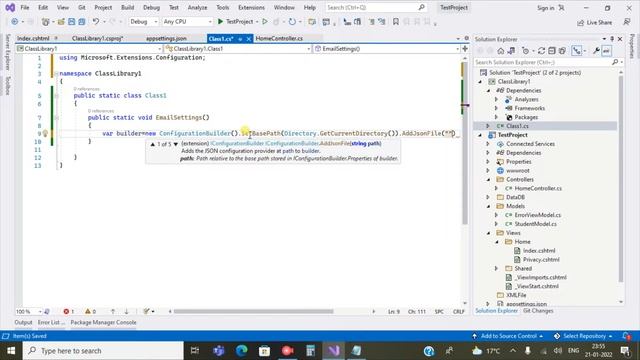Click the top Search (Ctrl+Q) box

click(x=376, y=8)
